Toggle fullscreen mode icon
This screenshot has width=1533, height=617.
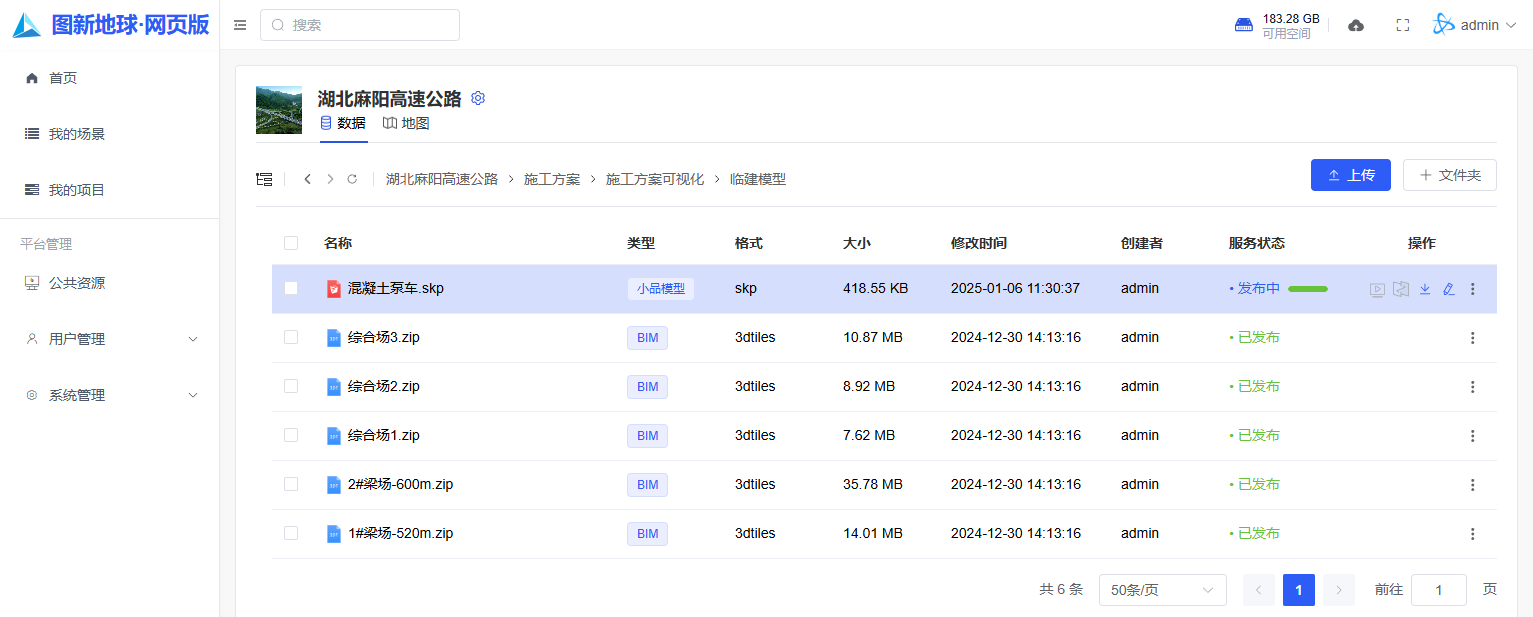[x=1403, y=25]
